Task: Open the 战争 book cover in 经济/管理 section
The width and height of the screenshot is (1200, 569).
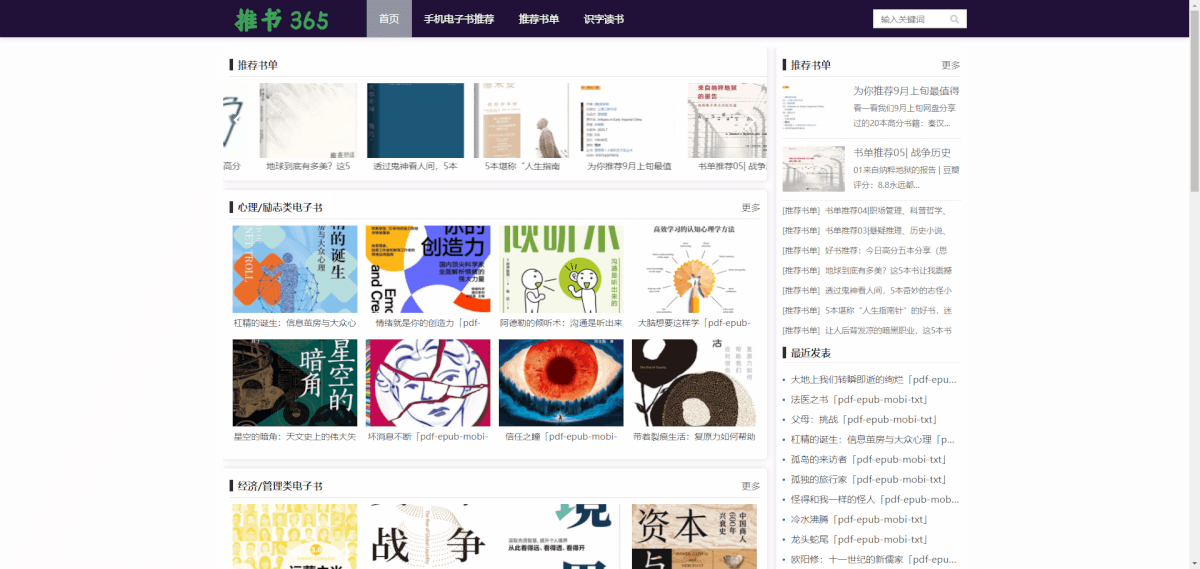Action: click(428, 536)
